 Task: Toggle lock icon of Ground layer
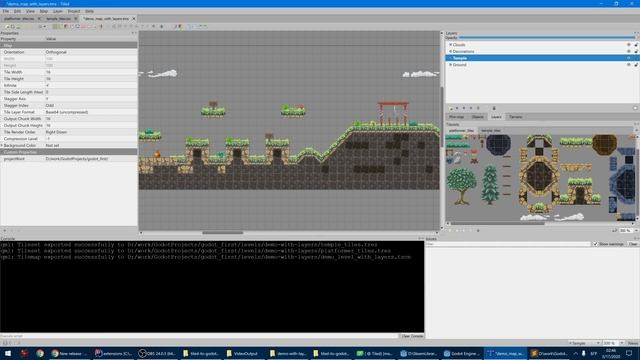click(x=636, y=64)
